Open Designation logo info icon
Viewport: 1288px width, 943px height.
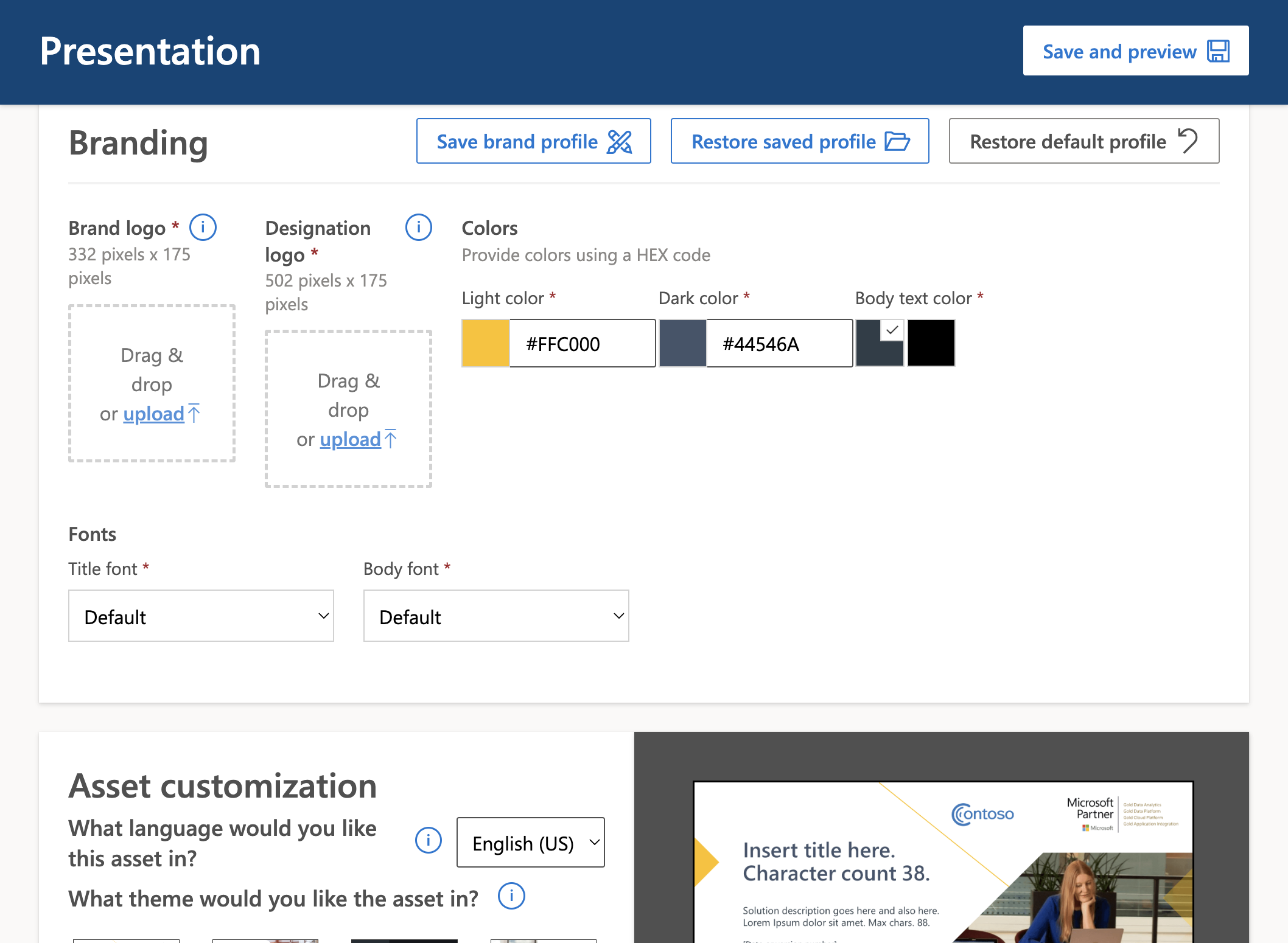418,228
